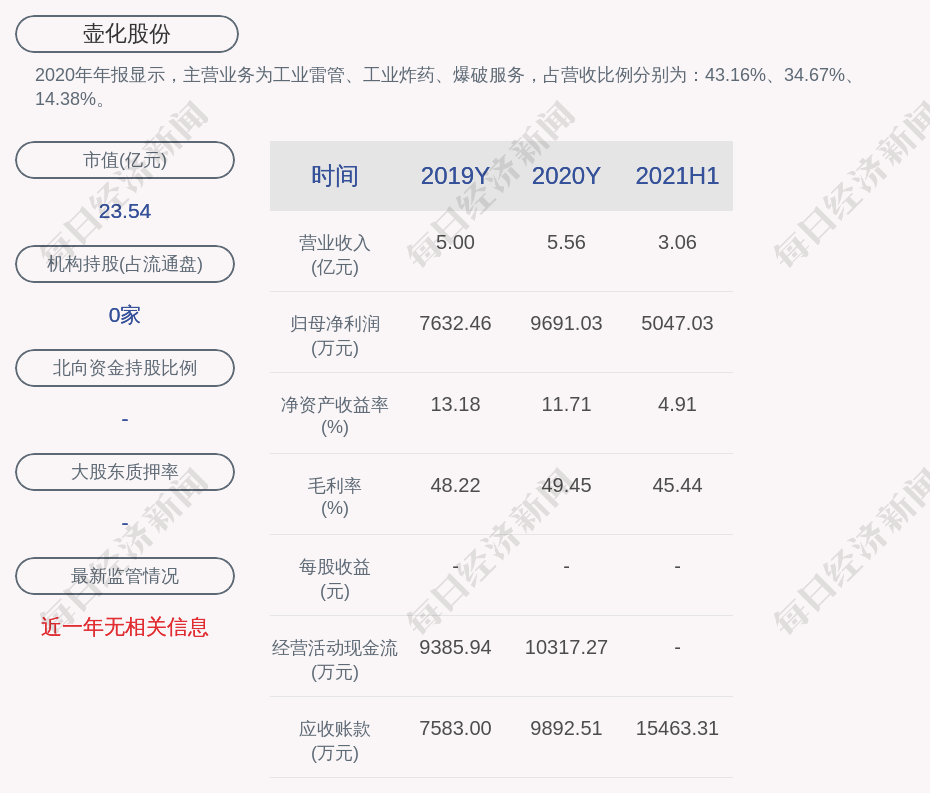Click the 经营活动现金流(万元) row label
The width and height of the screenshot is (930, 793).
click(x=335, y=660)
